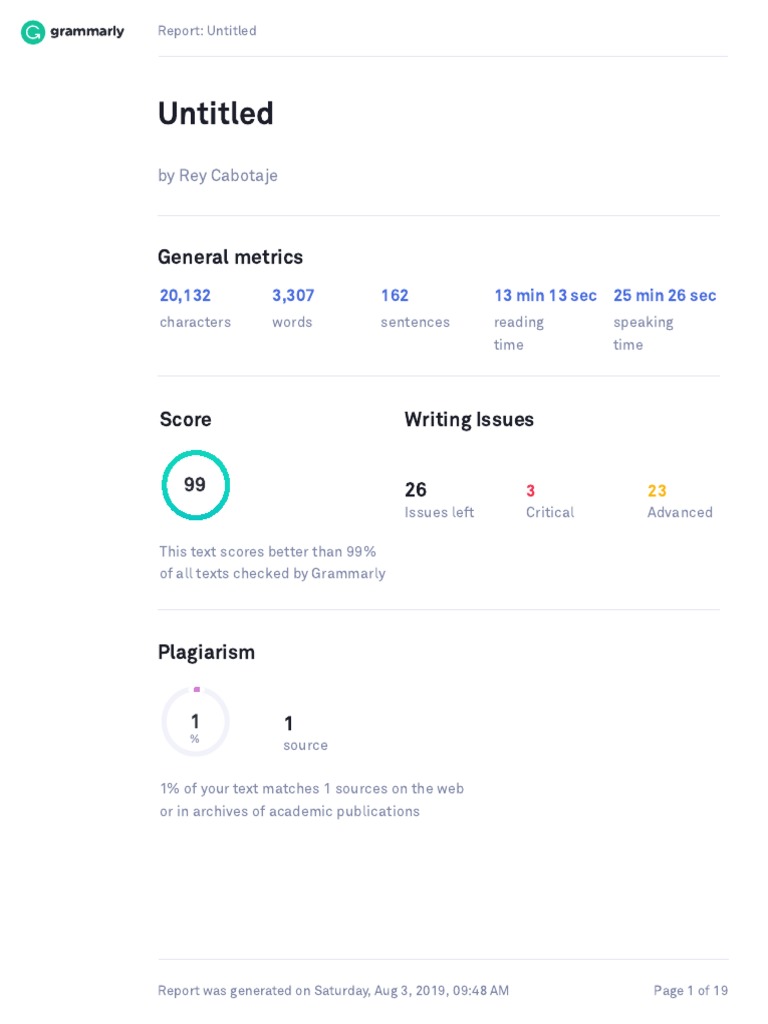
Task: Click the report generated date footer
Action: click(x=333, y=991)
